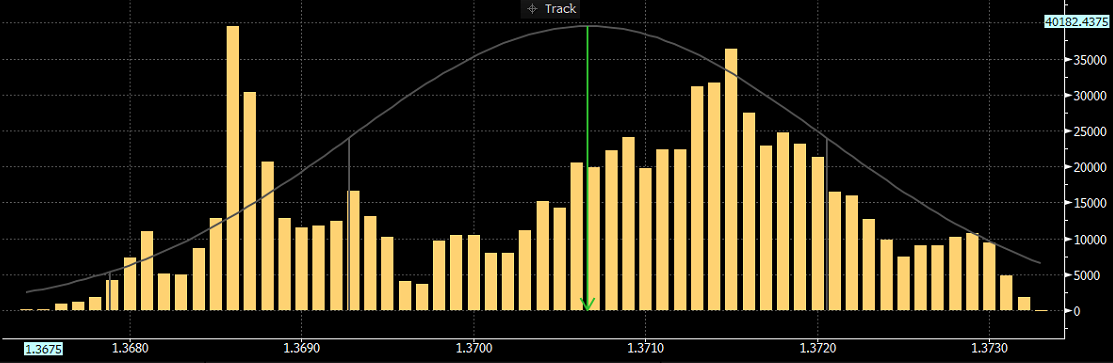Click the 35000 y-axis label
The image size is (1113, 363).
1090,60
